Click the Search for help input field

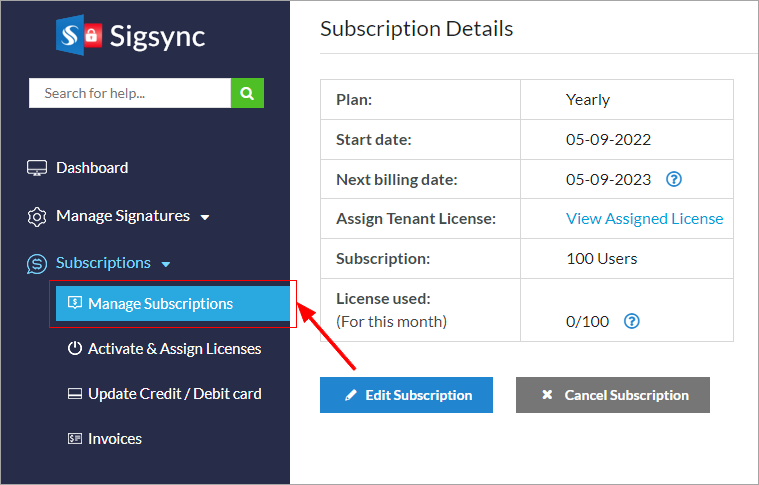pos(130,93)
